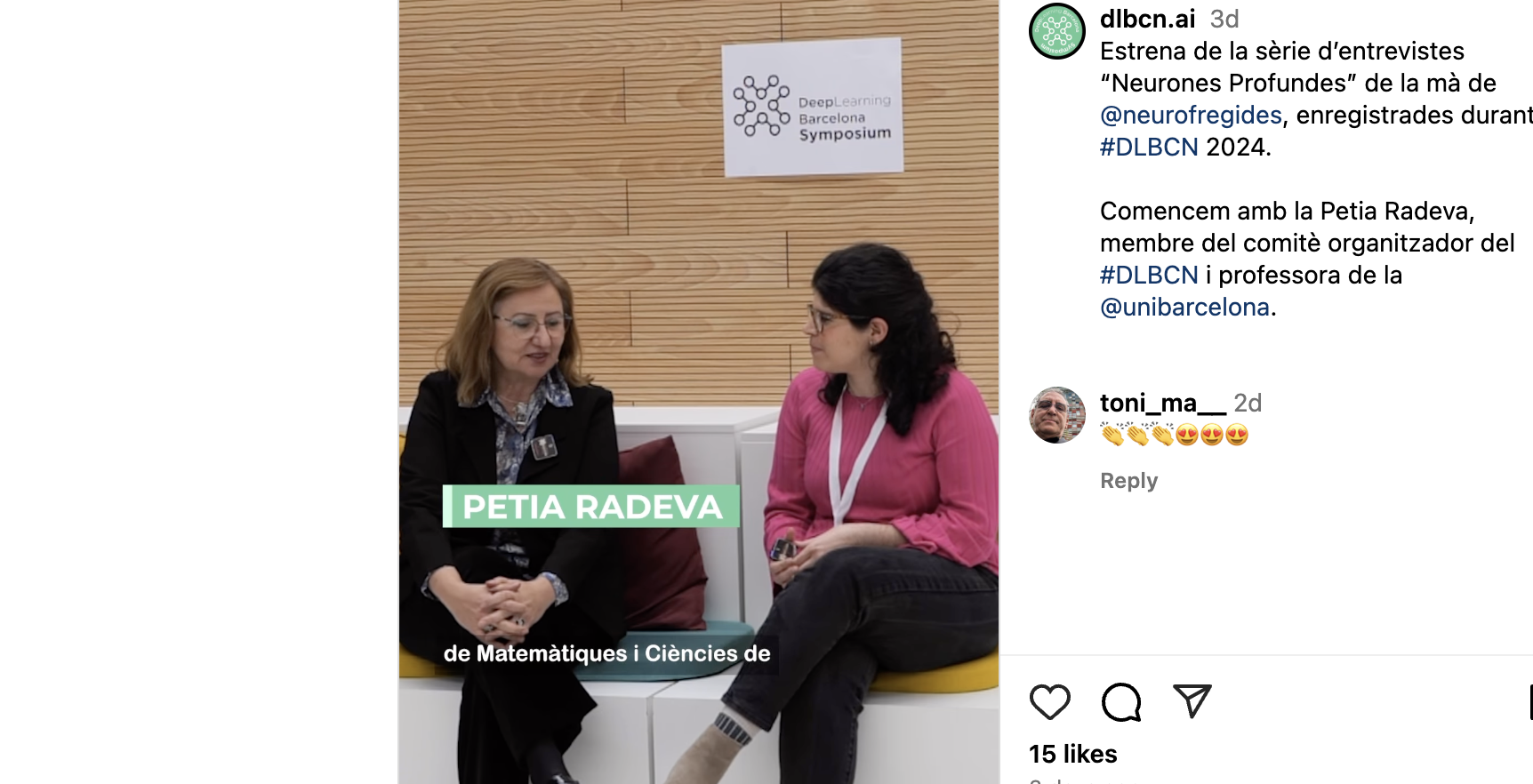1533x784 pixels.
Task: Visit the @unibarcelona mention
Action: tap(1184, 307)
